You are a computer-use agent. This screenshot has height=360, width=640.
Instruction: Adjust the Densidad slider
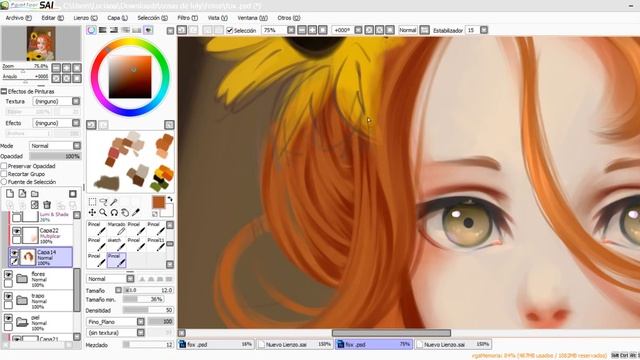[x=148, y=310]
